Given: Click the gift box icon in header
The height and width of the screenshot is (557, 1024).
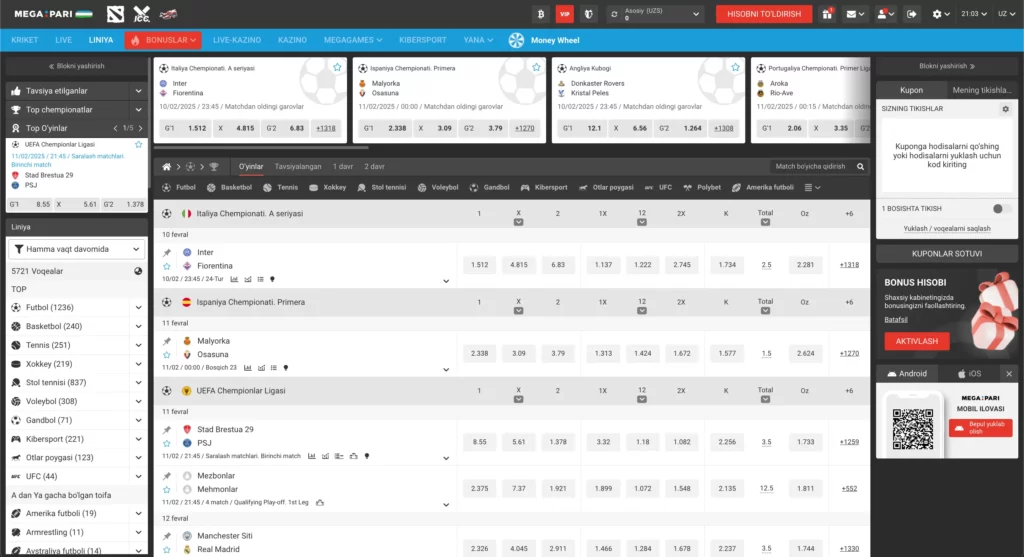Looking at the screenshot, I should coord(827,14).
